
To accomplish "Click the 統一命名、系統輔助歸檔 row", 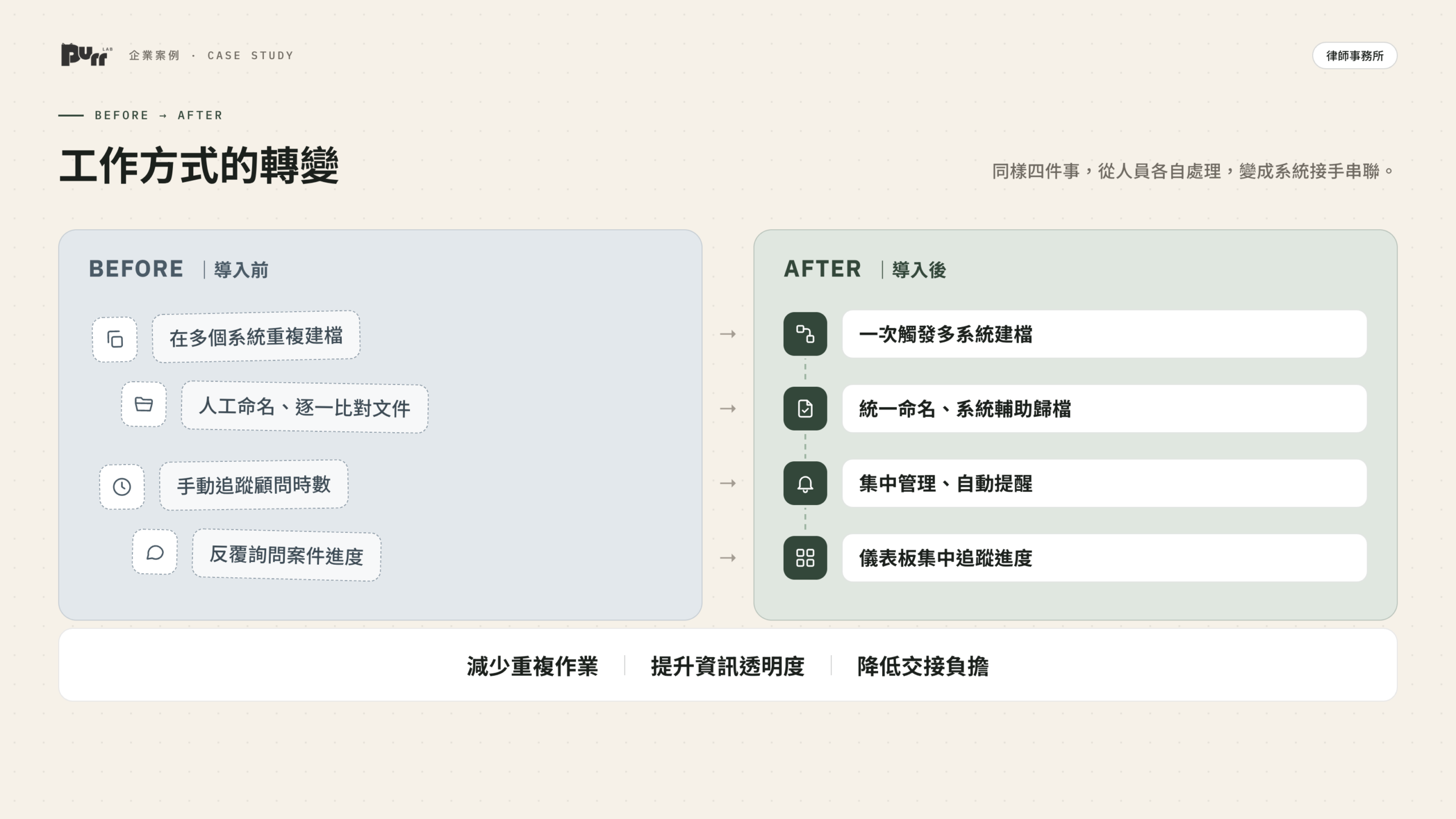I will coord(1104,408).
